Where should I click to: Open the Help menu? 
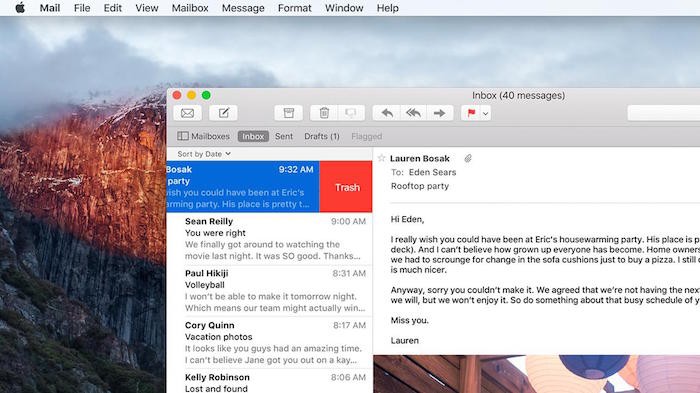[x=388, y=8]
